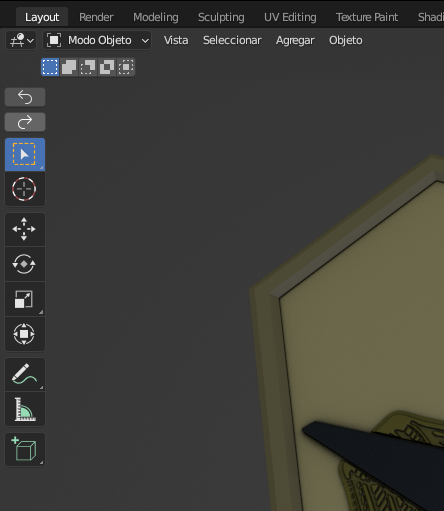Select the Scale tool
Image resolution: width=444 pixels, height=511 pixels.
point(25,299)
